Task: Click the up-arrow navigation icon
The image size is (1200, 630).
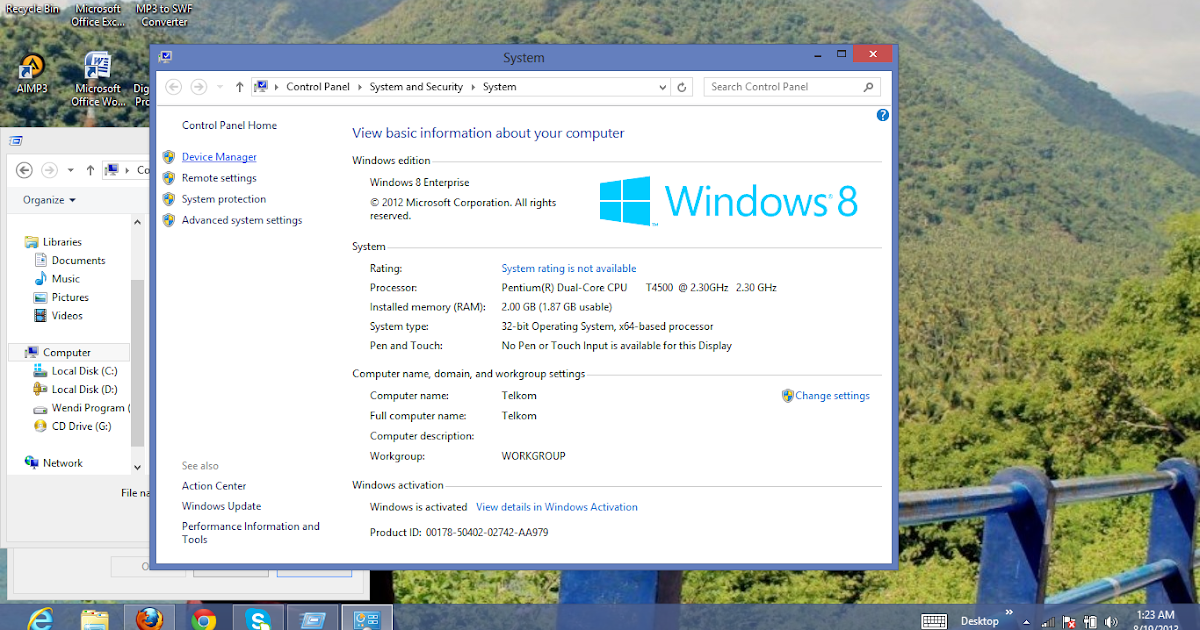Action: click(x=239, y=86)
